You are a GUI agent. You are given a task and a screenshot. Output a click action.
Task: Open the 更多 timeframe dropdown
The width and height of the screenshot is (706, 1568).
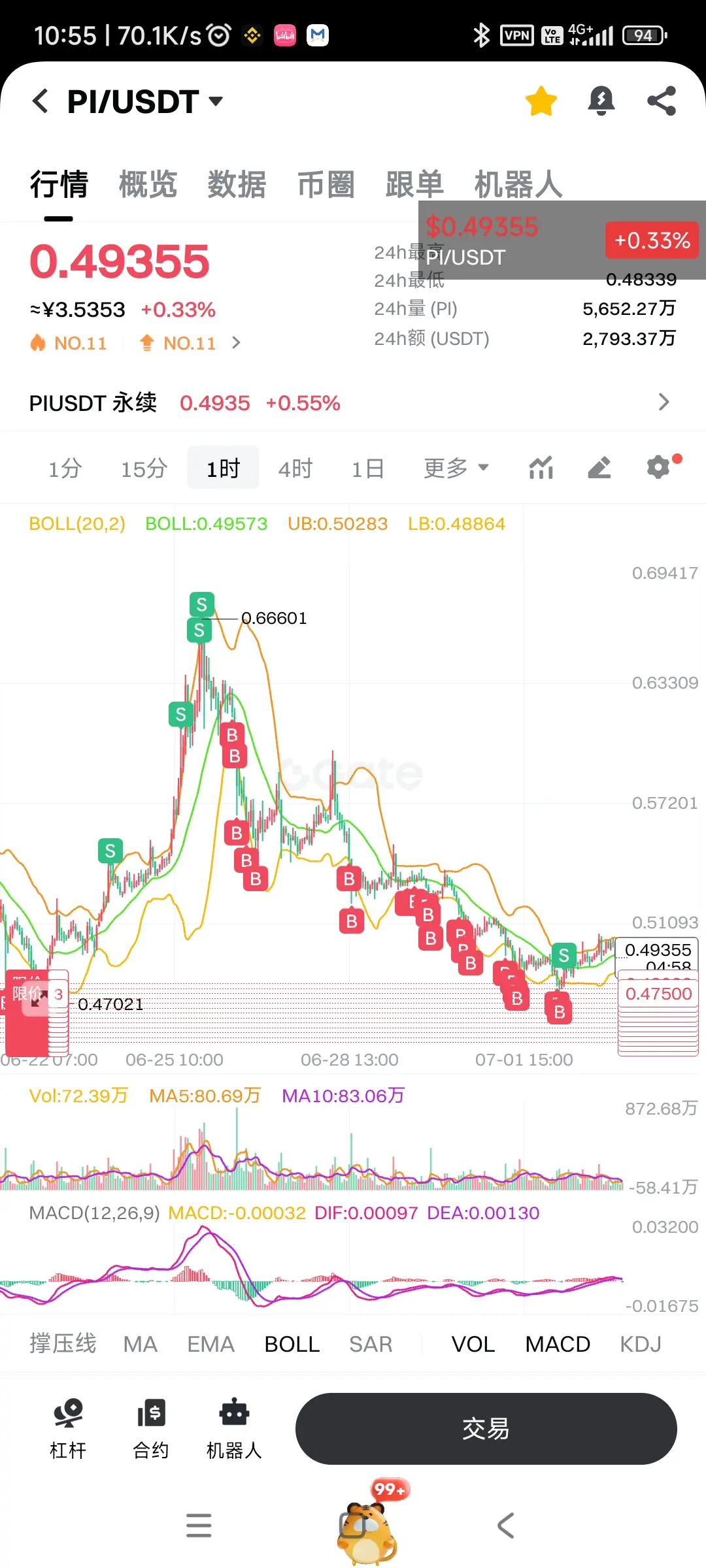[456, 468]
